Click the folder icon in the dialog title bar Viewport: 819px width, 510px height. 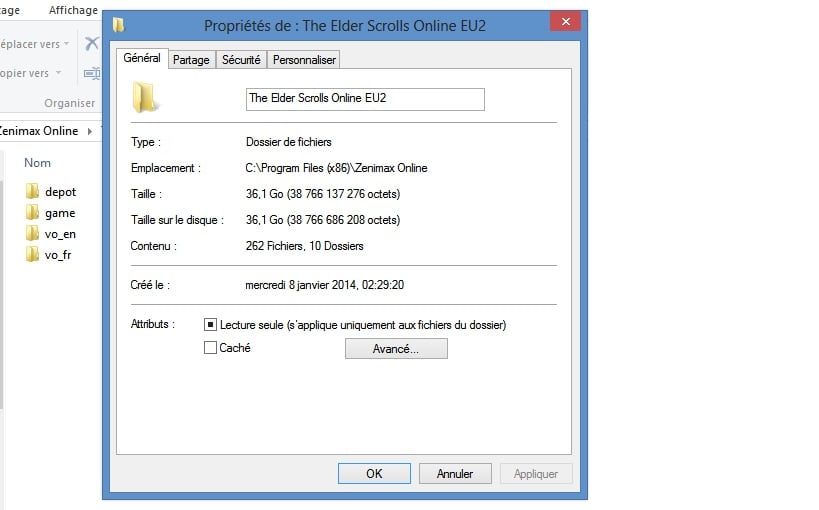tap(119, 25)
